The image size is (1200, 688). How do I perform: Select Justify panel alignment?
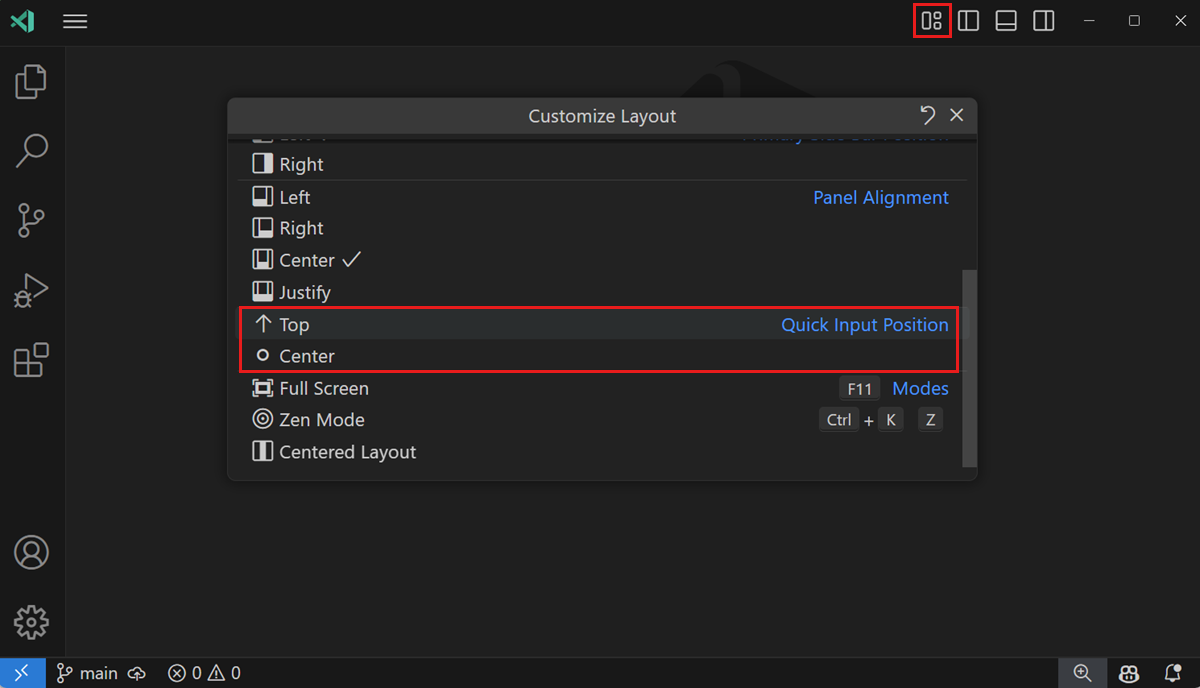click(x=303, y=291)
